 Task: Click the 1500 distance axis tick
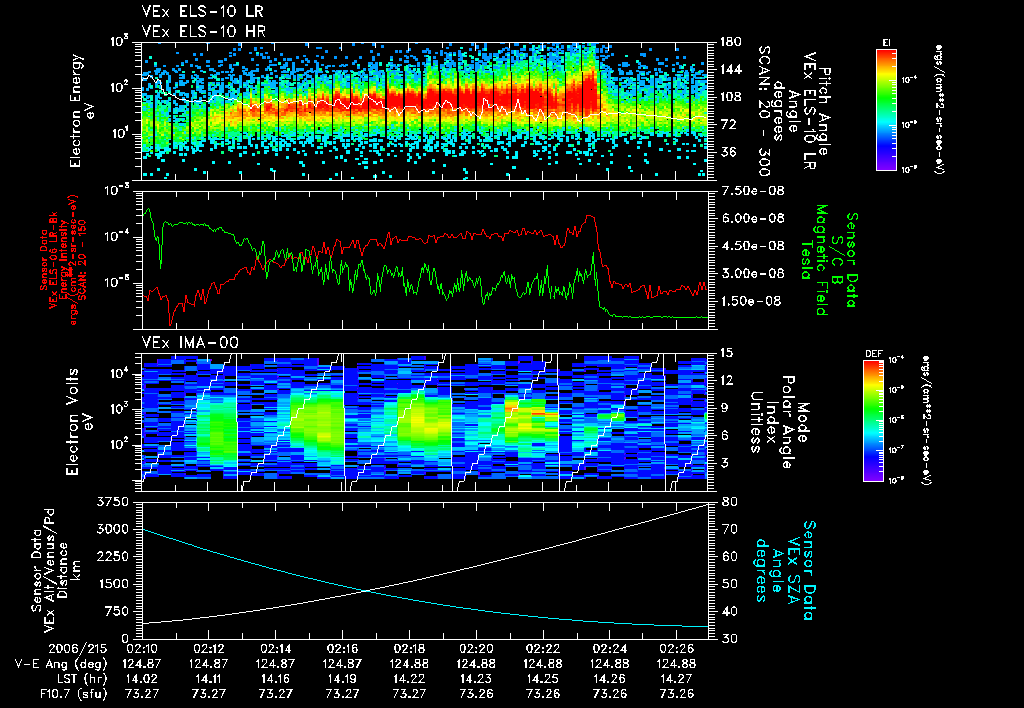point(112,584)
